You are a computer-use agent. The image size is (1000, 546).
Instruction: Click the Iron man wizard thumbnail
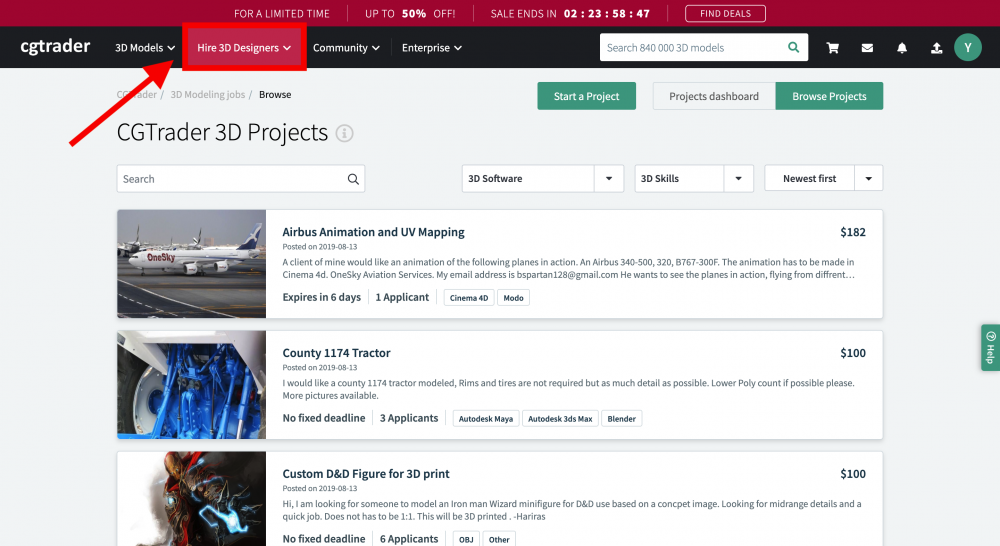click(x=191, y=499)
